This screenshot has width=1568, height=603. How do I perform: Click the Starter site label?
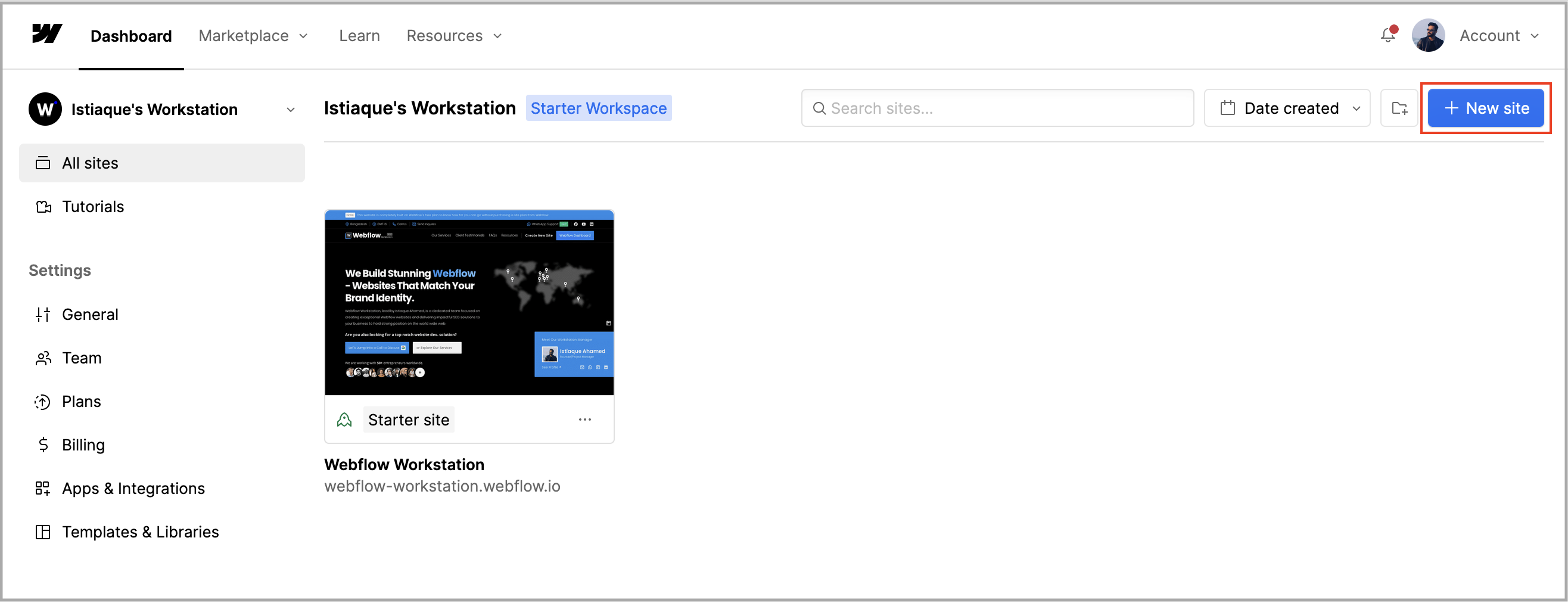pos(409,420)
